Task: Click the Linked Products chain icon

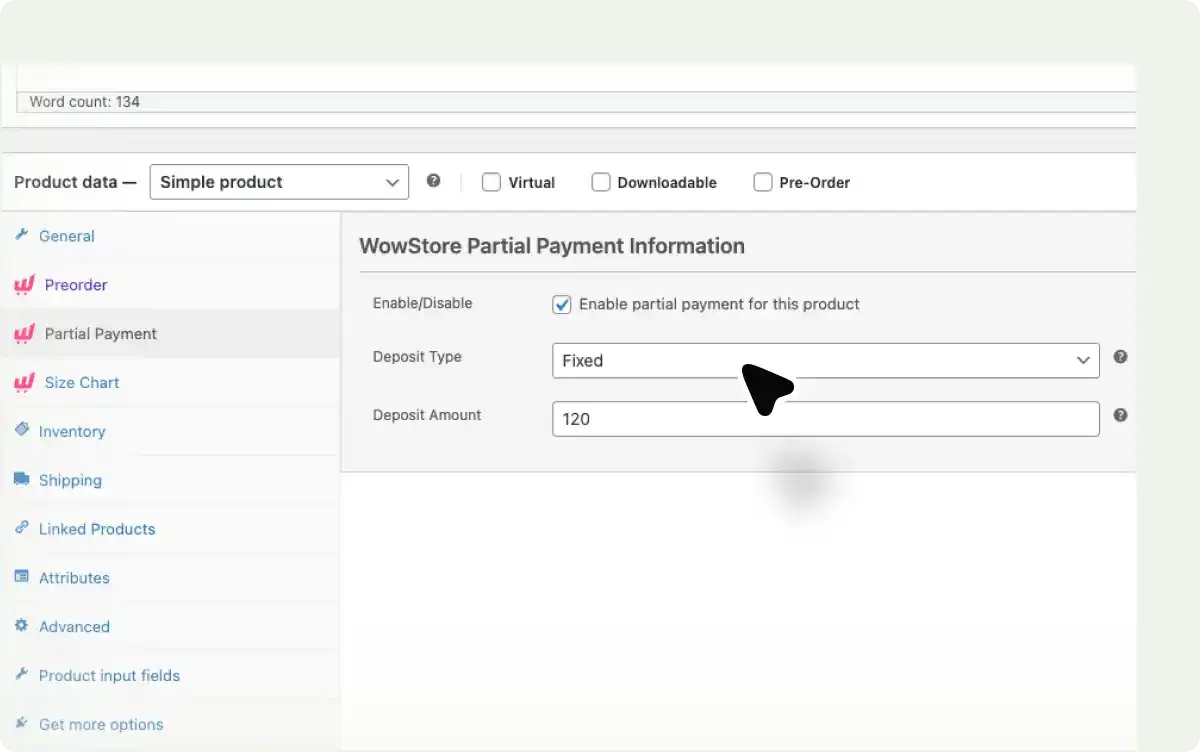Action: [23, 529]
